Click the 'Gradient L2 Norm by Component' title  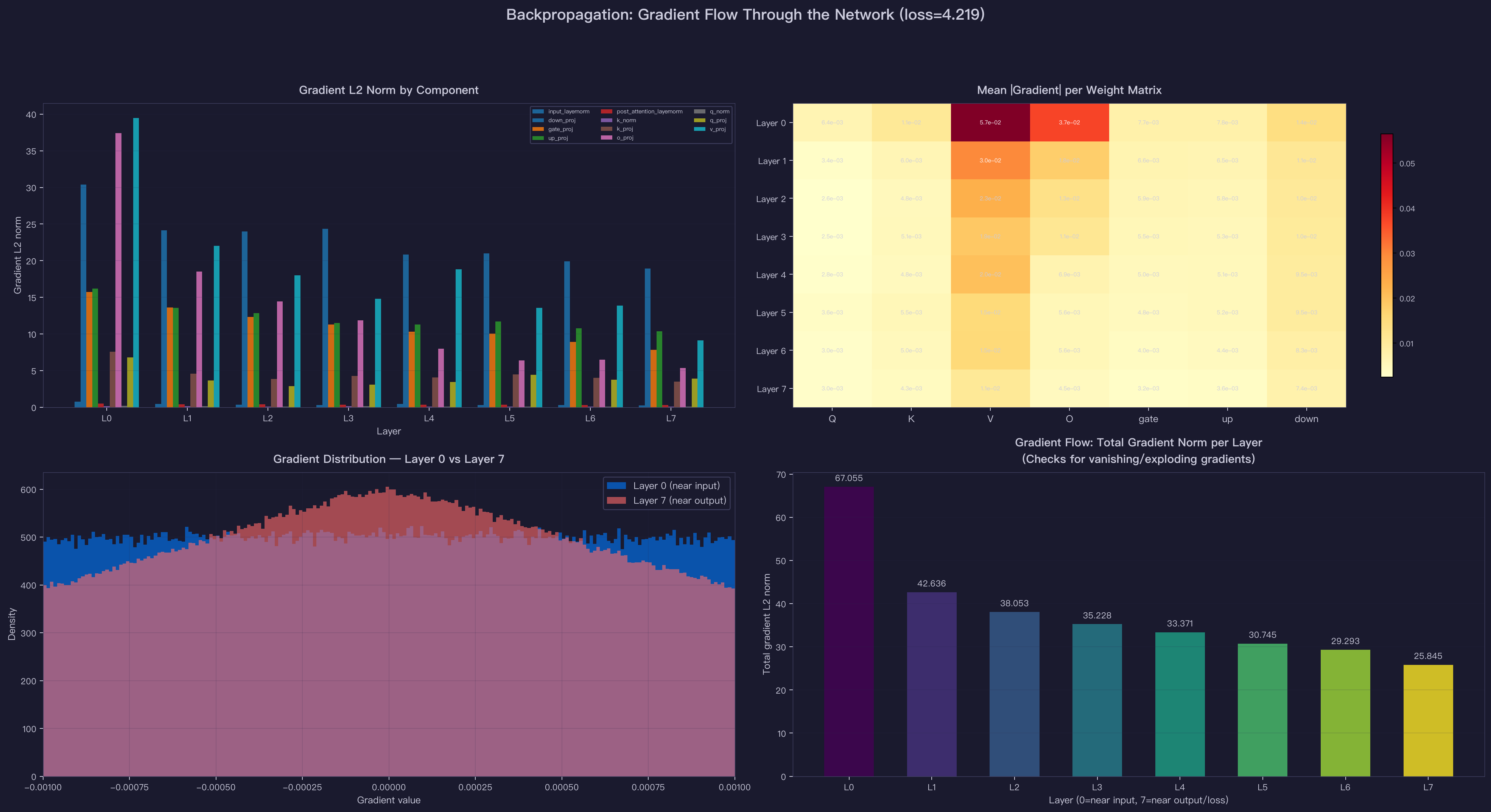pos(388,90)
